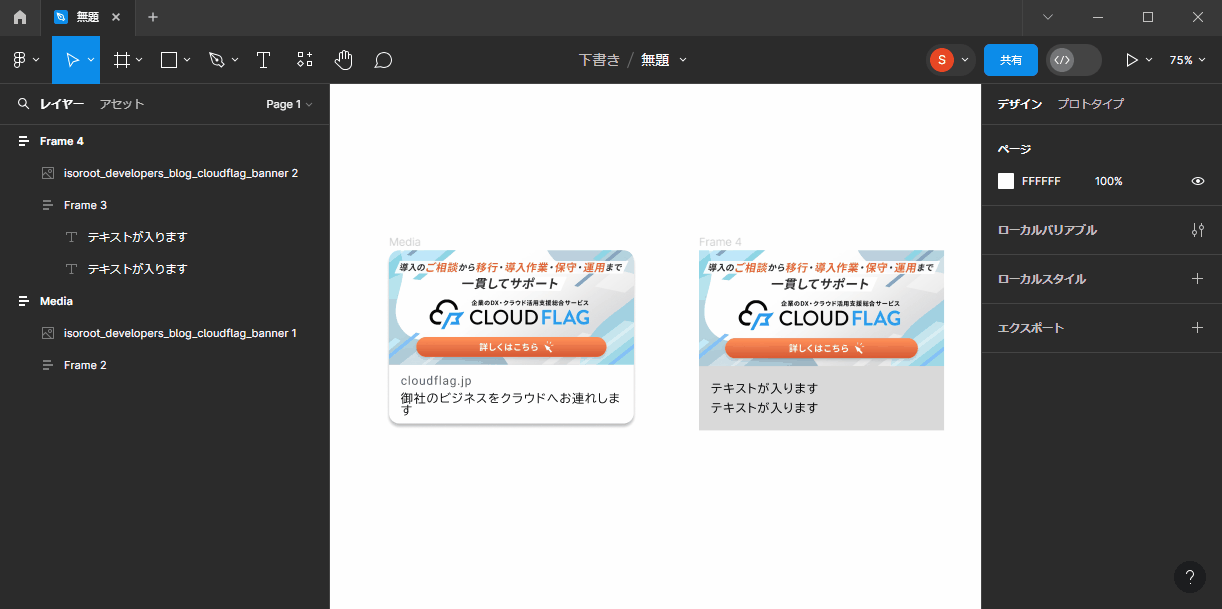Open the presentation options dropdown arrow
The height and width of the screenshot is (609, 1222).
click(x=1149, y=60)
